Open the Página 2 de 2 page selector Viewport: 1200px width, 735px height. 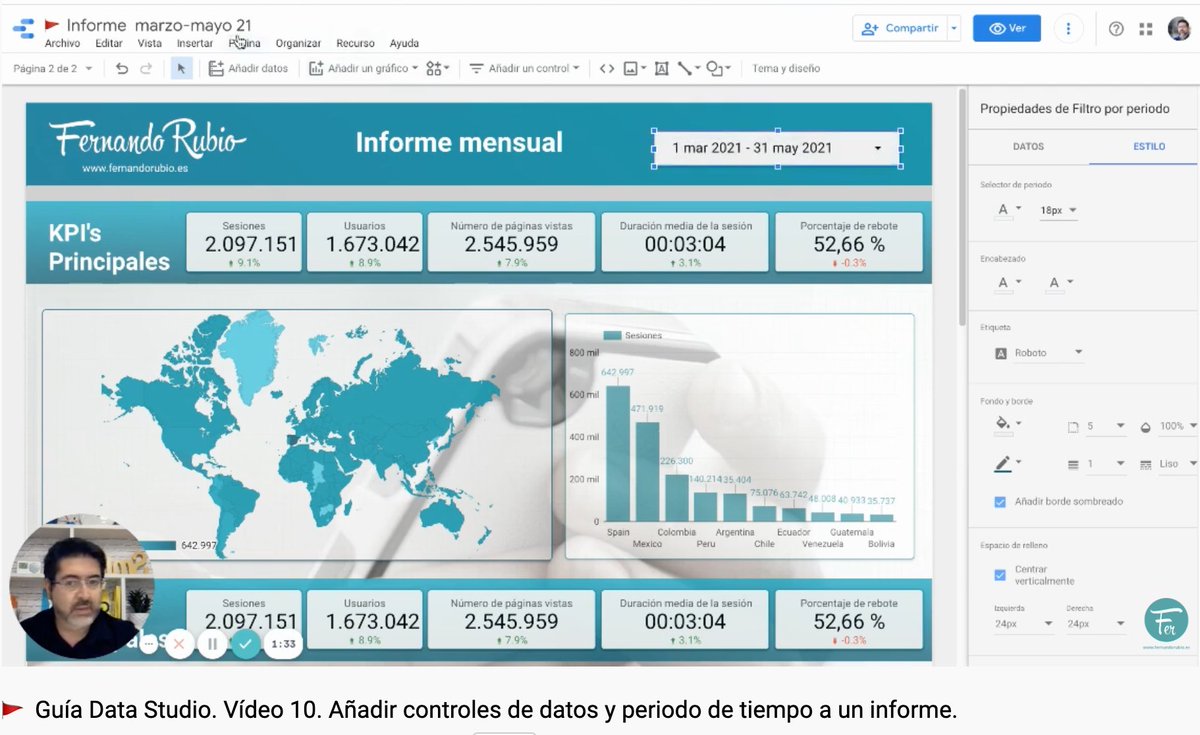click(53, 68)
